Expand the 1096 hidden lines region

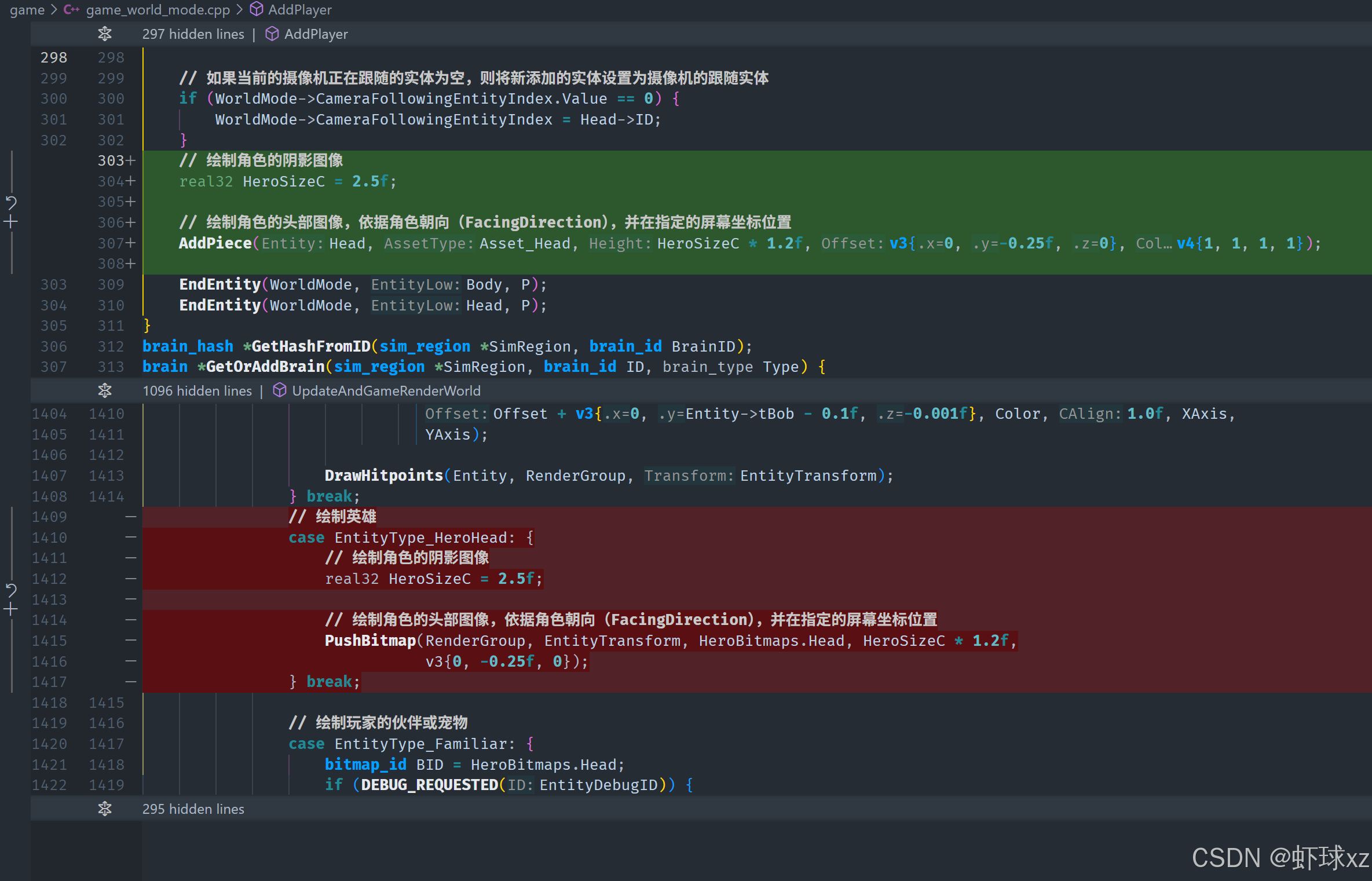[x=105, y=391]
